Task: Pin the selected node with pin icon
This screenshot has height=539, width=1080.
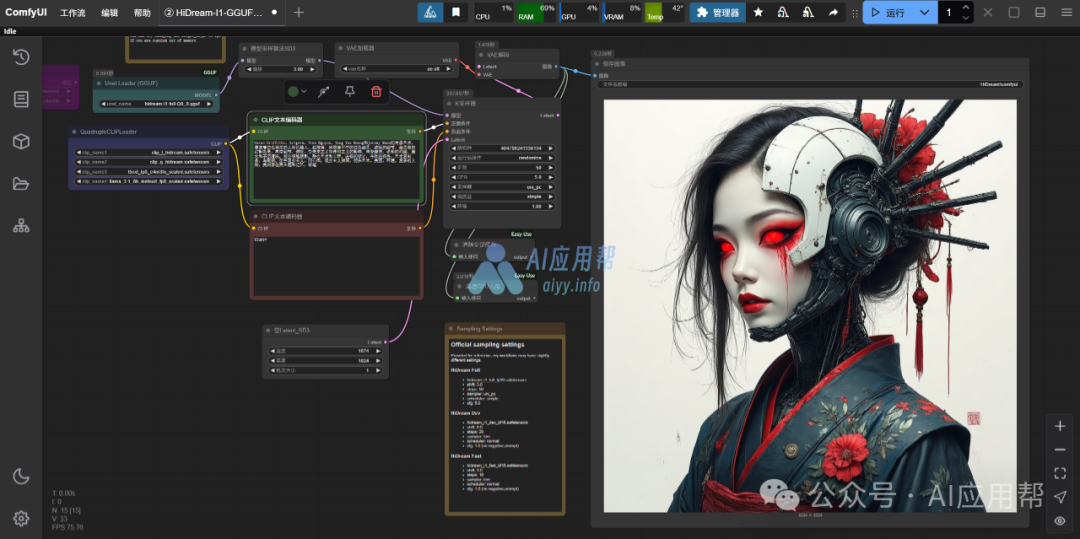Action: (x=350, y=92)
